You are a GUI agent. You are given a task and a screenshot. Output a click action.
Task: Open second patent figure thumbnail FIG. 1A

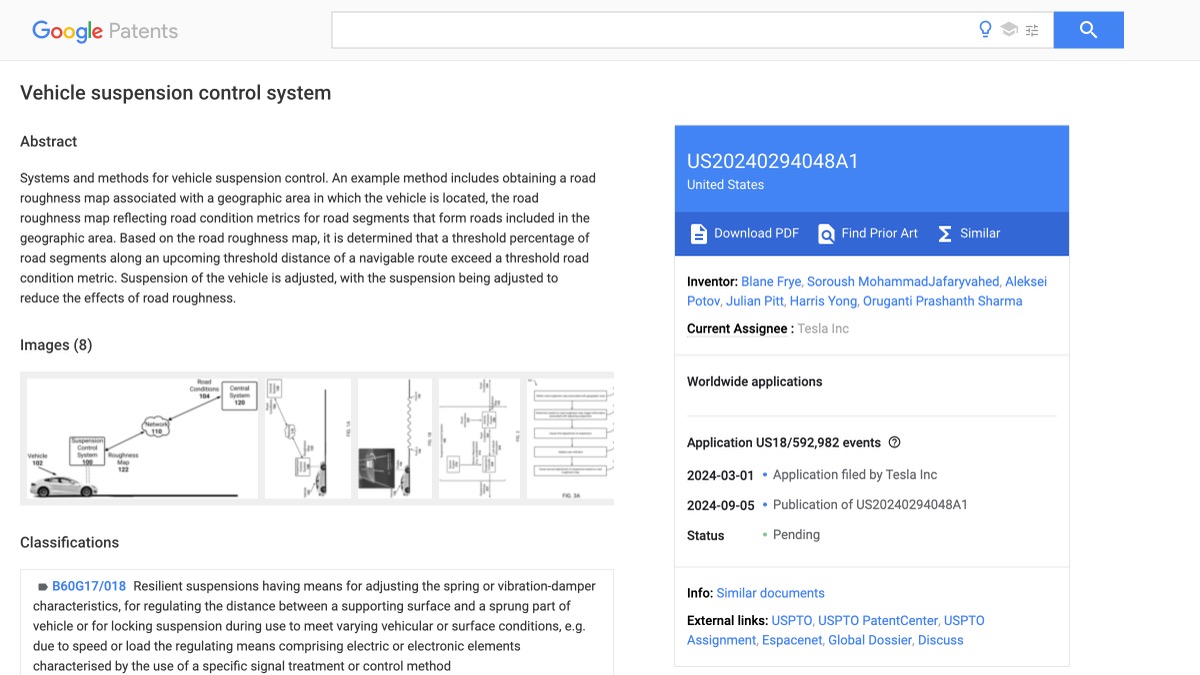[308, 438]
